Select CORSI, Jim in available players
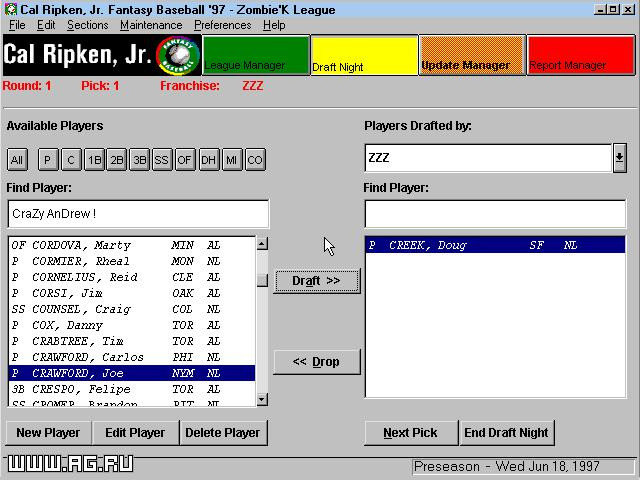 point(132,293)
